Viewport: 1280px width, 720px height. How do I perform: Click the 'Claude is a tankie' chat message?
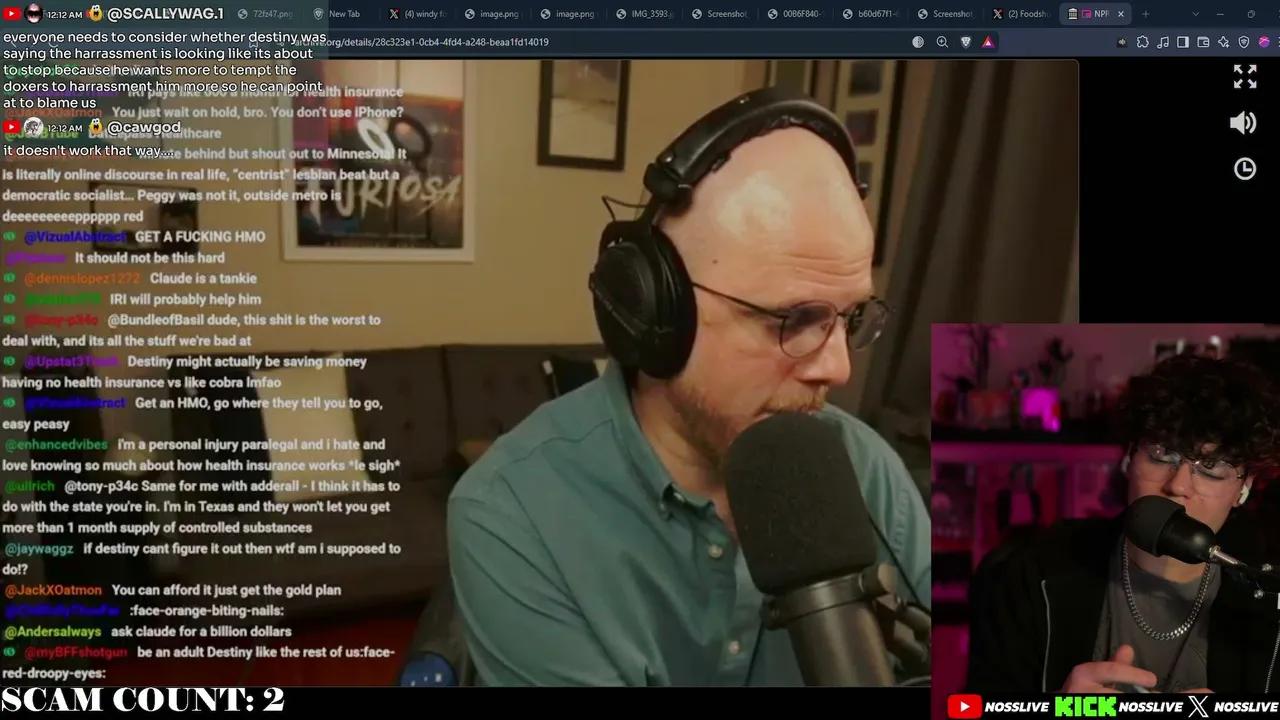point(203,278)
